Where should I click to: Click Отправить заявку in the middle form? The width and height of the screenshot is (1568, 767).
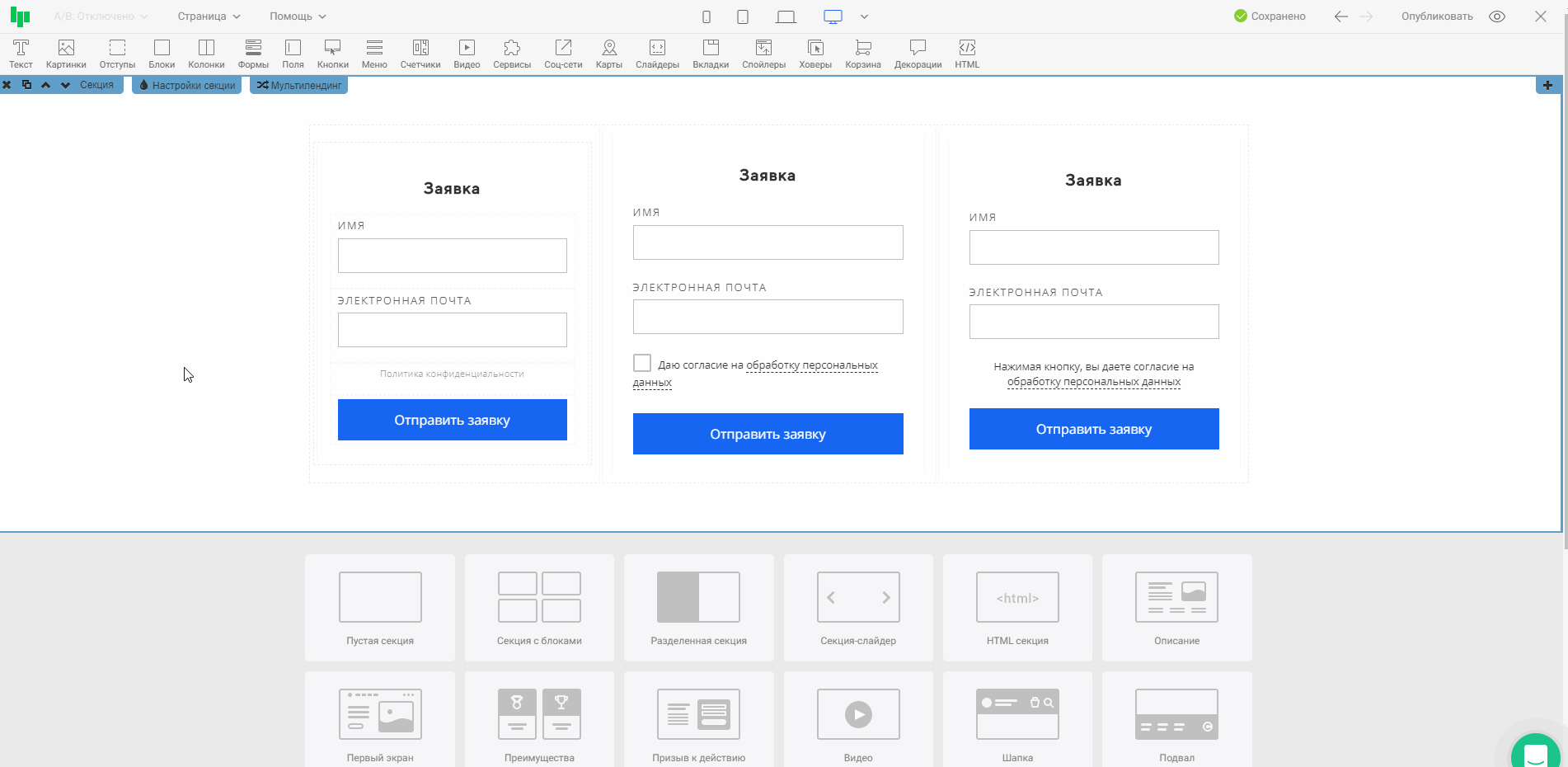click(x=768, y=434)
